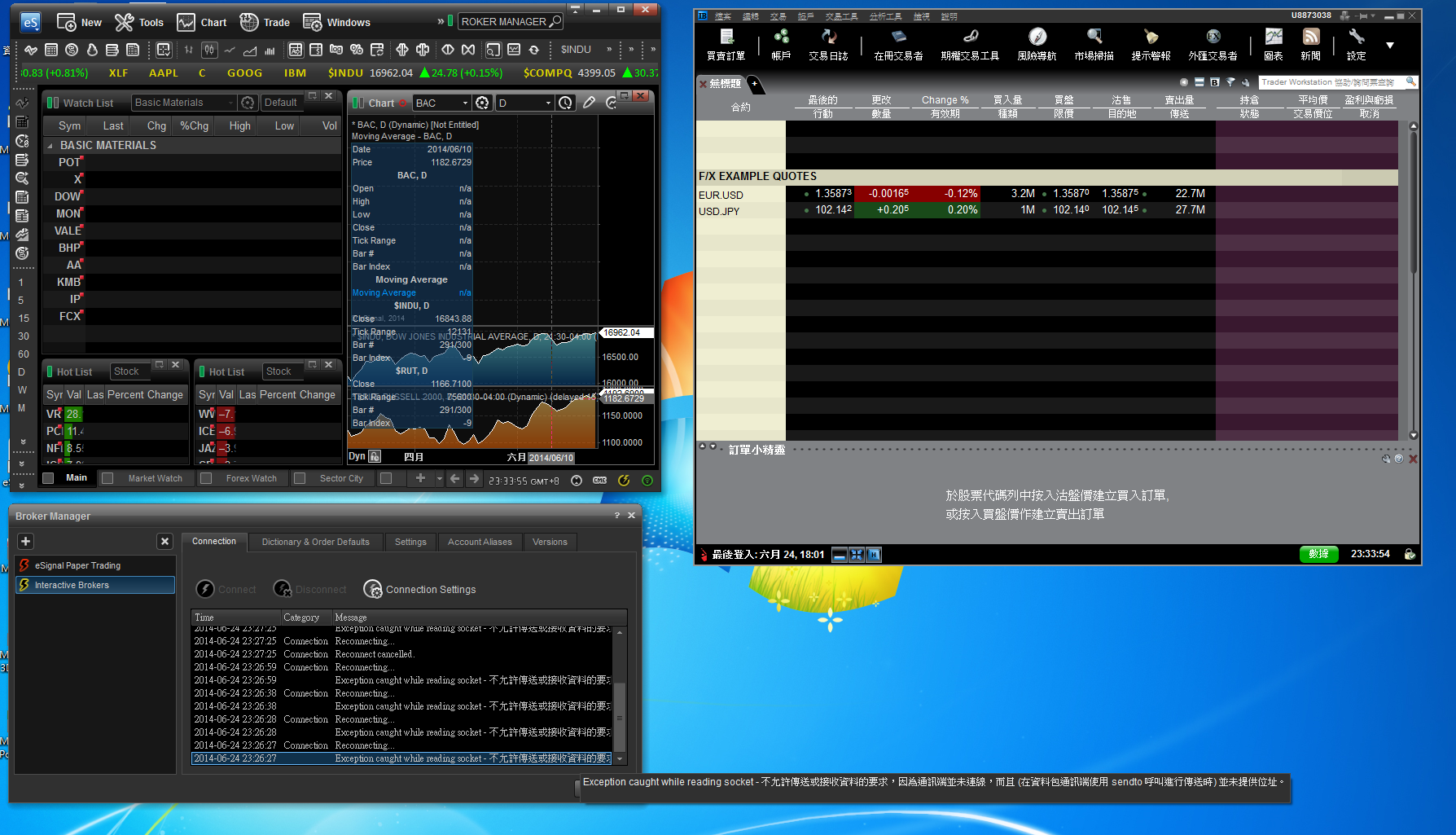1456x835 pixels.
Task: Open the Chart menu in eSignal
Action: tap(202, 22)
